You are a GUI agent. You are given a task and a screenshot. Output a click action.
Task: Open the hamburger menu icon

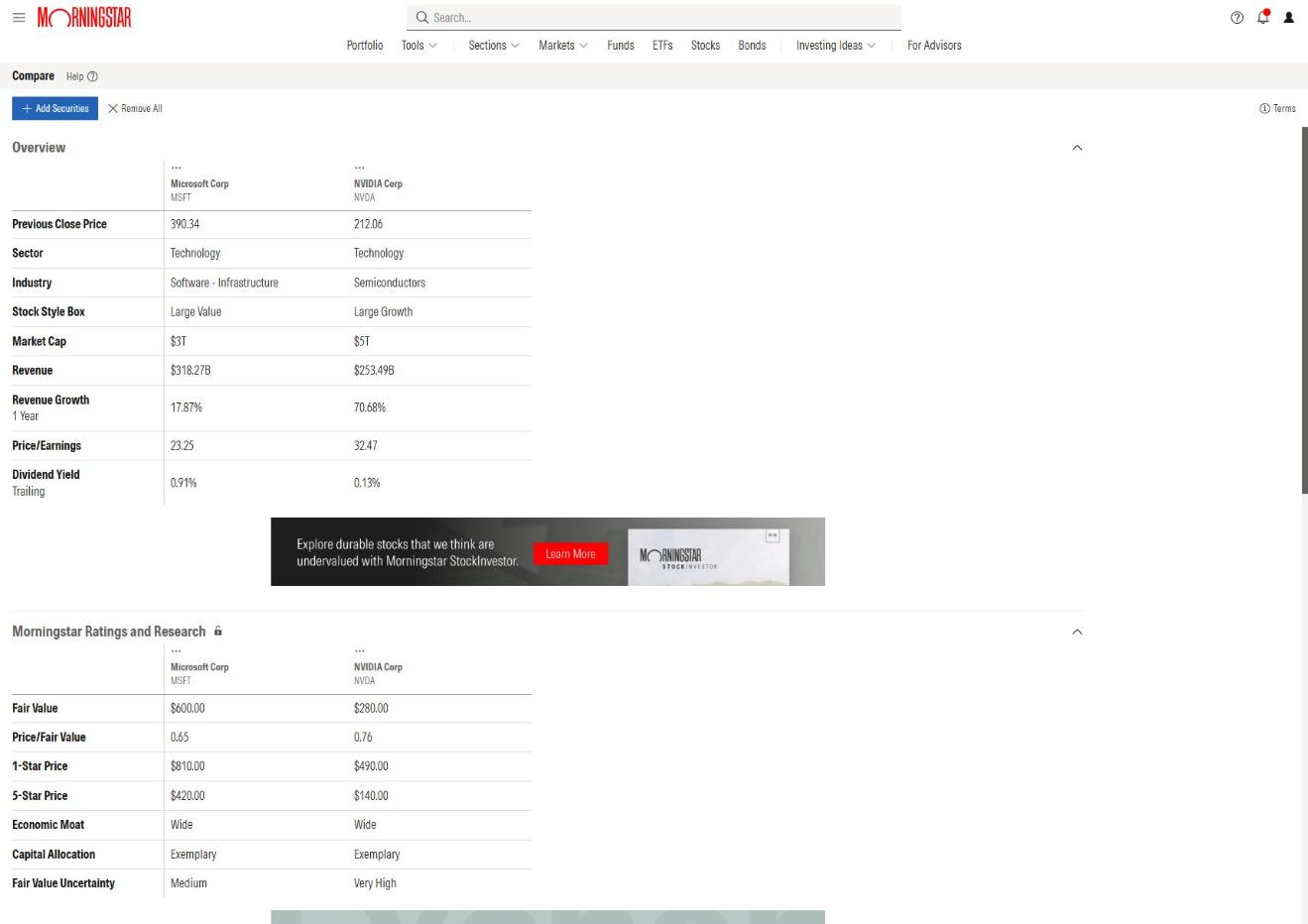click(19, 18)
